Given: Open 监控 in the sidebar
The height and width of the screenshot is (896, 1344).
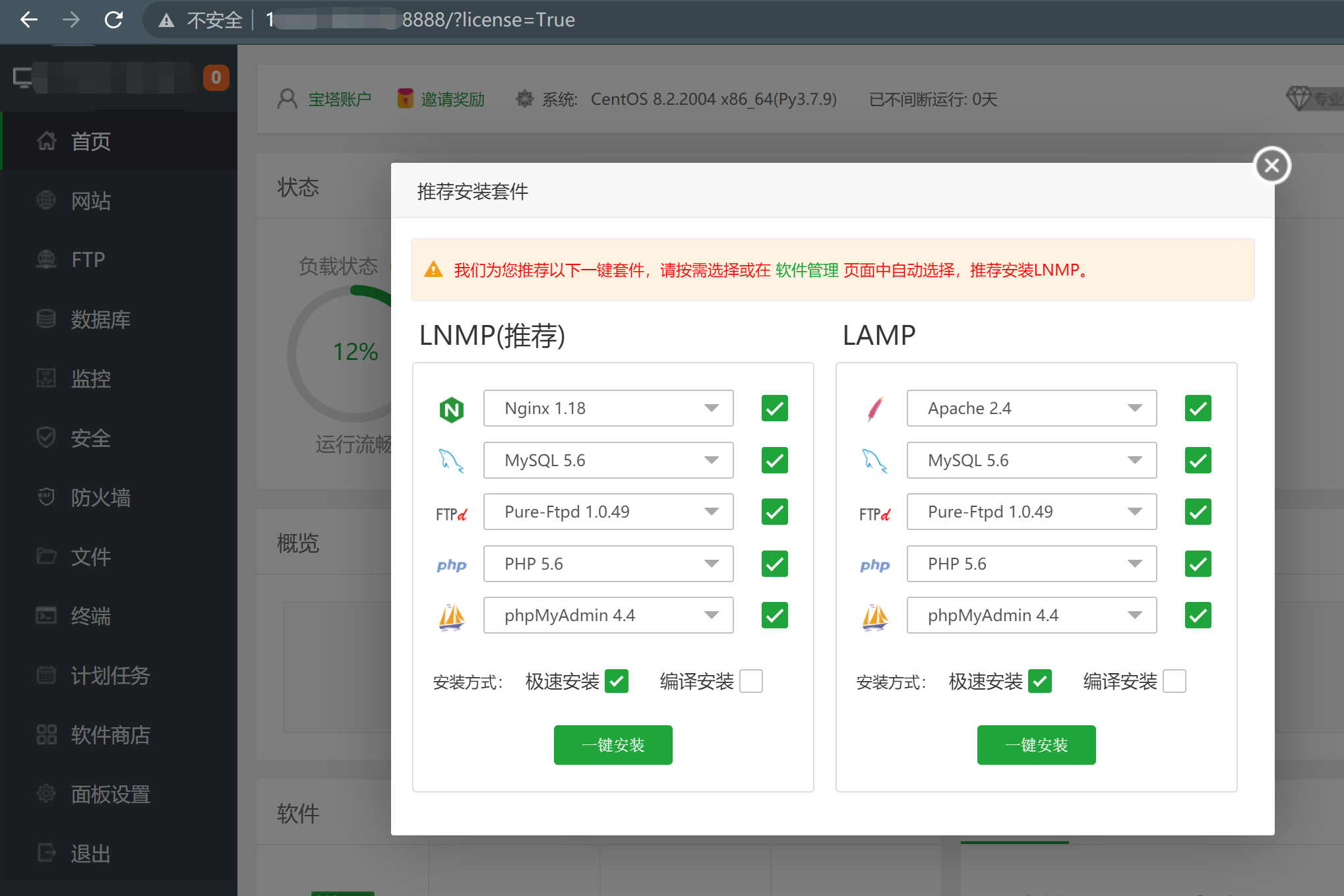Looking at the screenshot, I should pos(119,378).
